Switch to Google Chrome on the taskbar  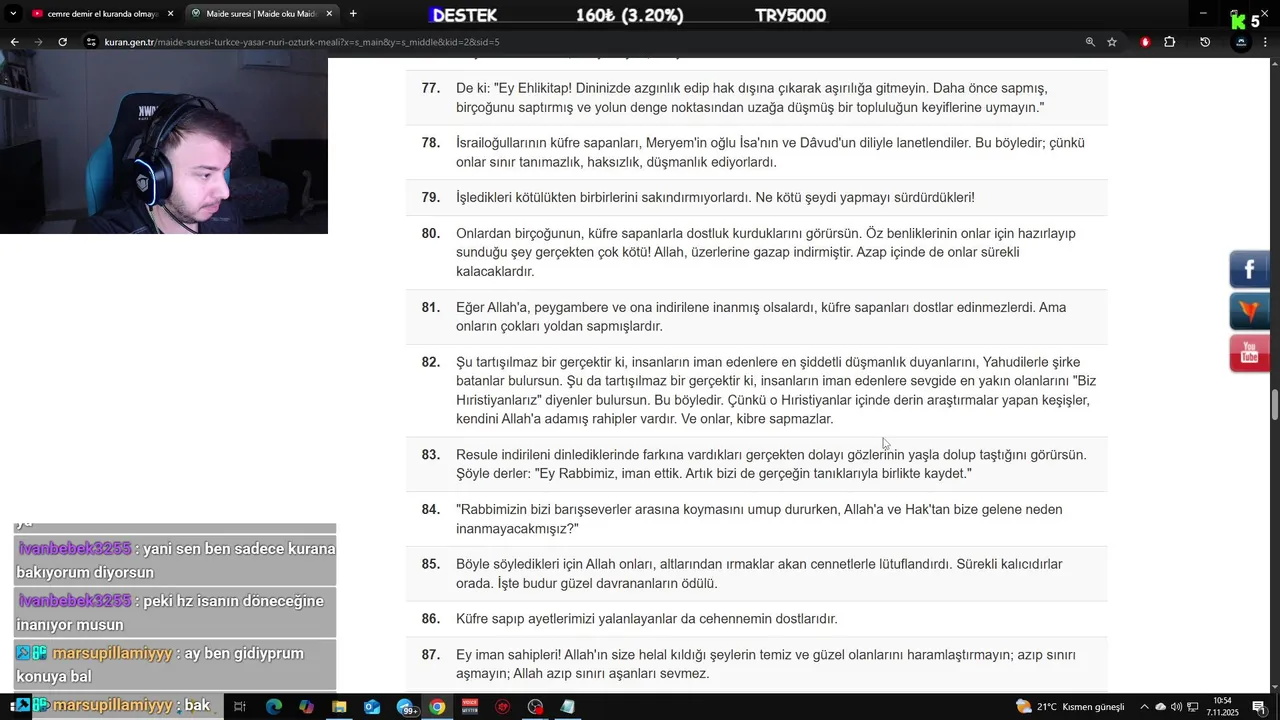tap(437, 707)
